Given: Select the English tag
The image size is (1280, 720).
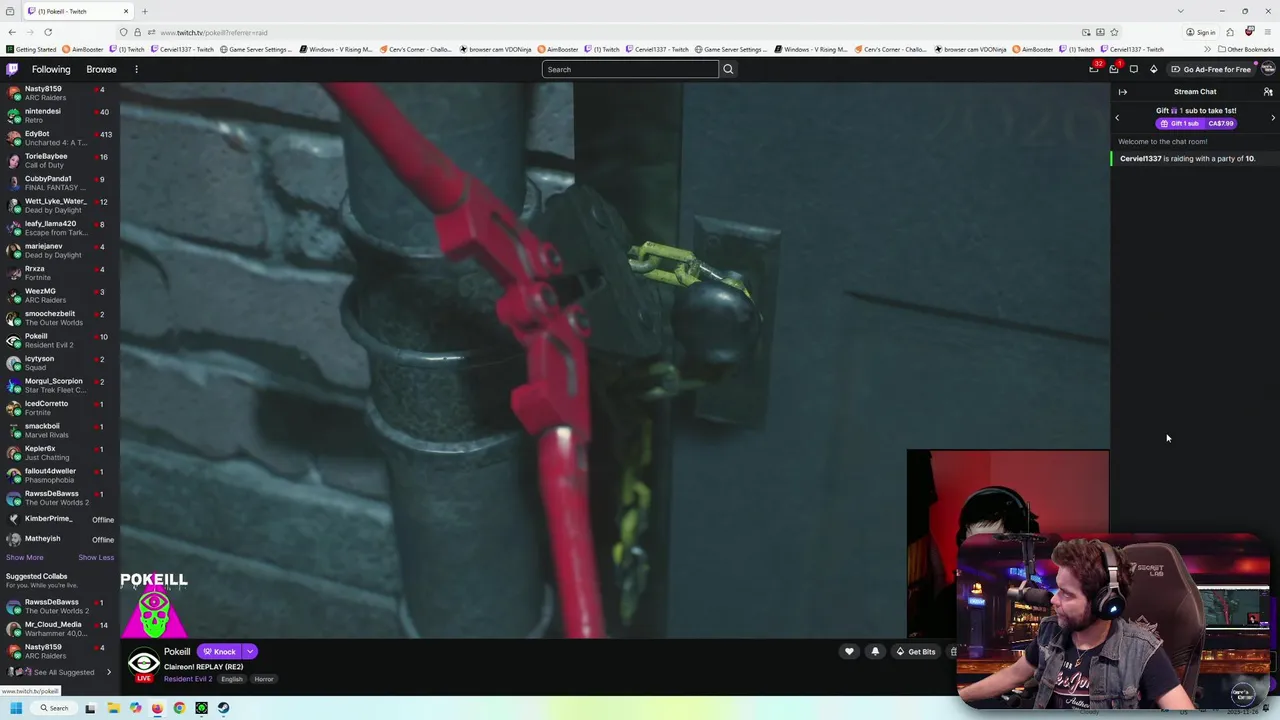Looking at the screenshot, I should (x=232, y=679).
